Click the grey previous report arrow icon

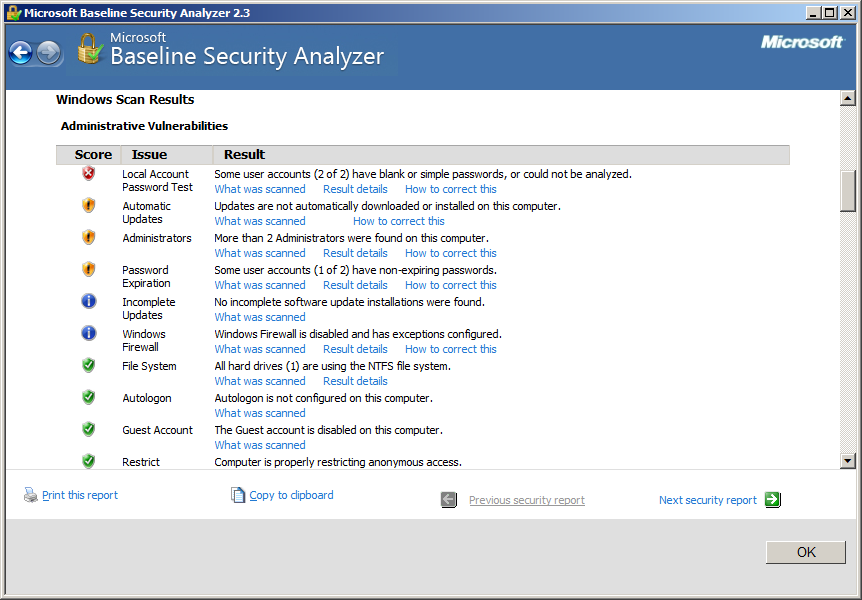coord(449,500)
